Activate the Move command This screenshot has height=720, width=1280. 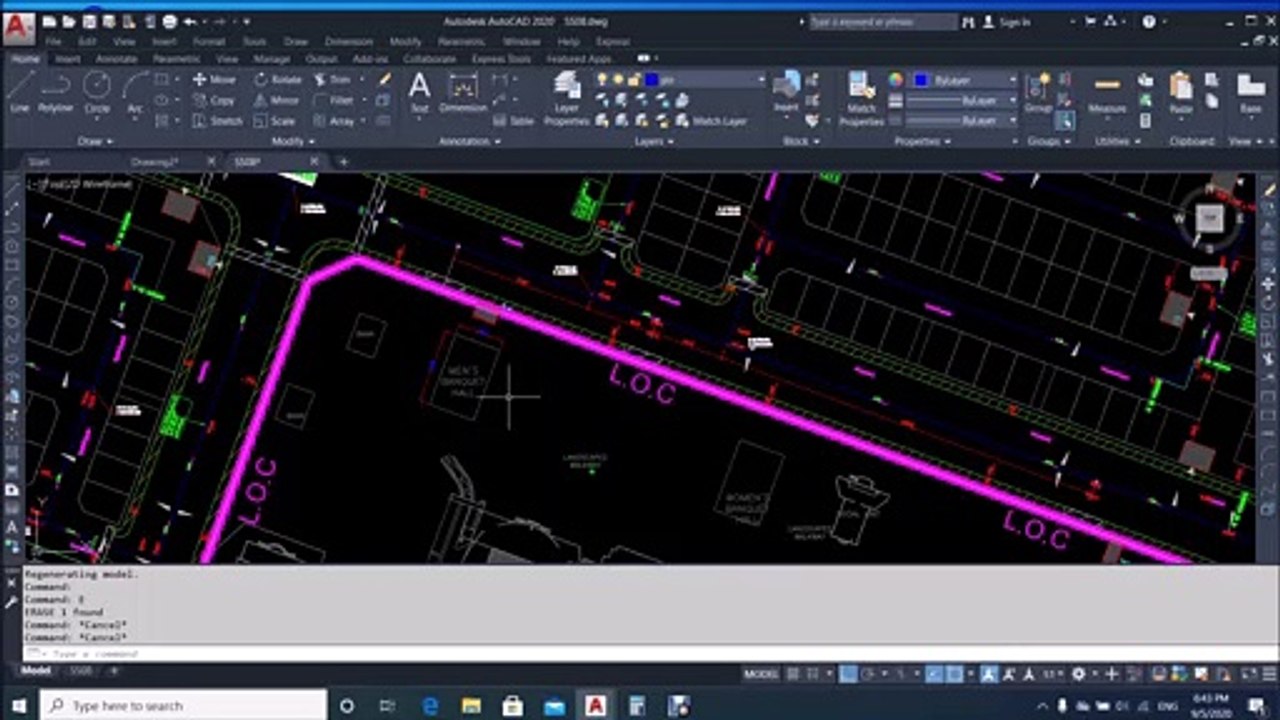coord(214,79)
